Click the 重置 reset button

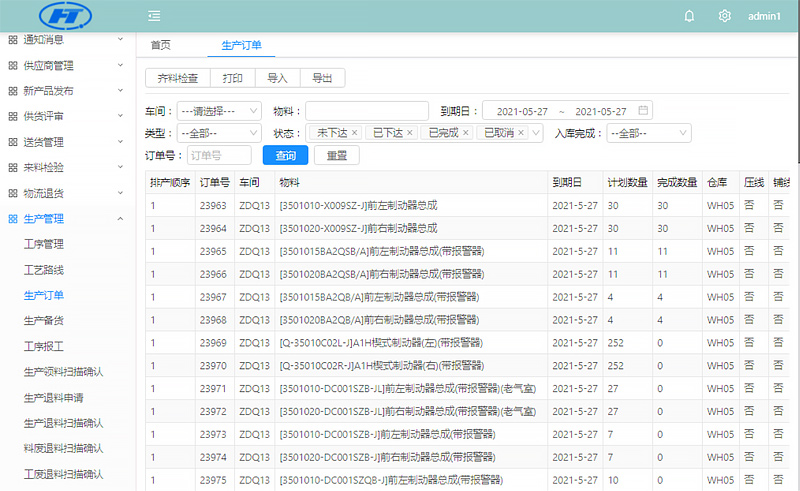pyautogui.click(x=337, y=155)
